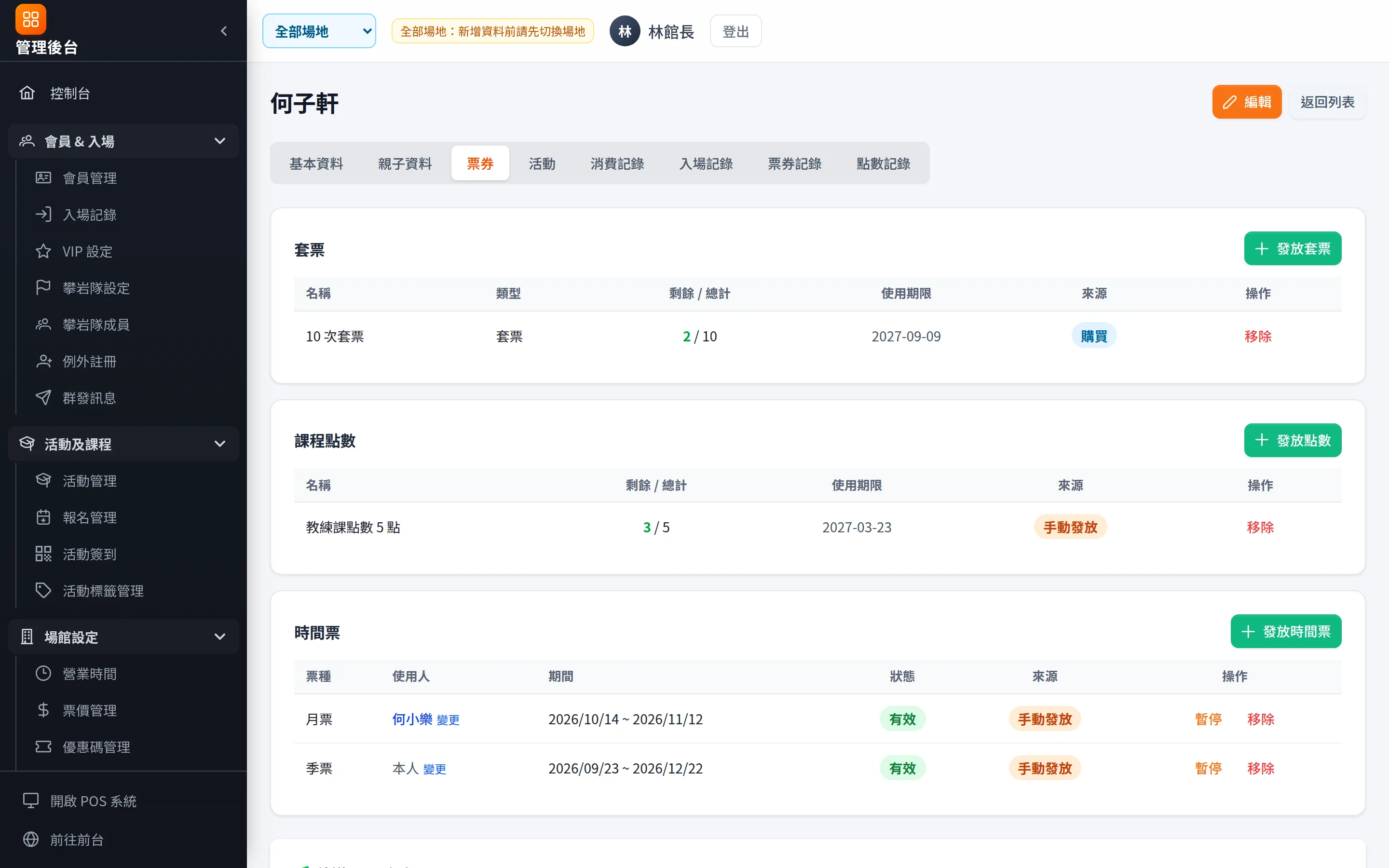
Task: Click the 全部場地 warning notice banner
Action: pyautogui.click(x=492, y=31)
